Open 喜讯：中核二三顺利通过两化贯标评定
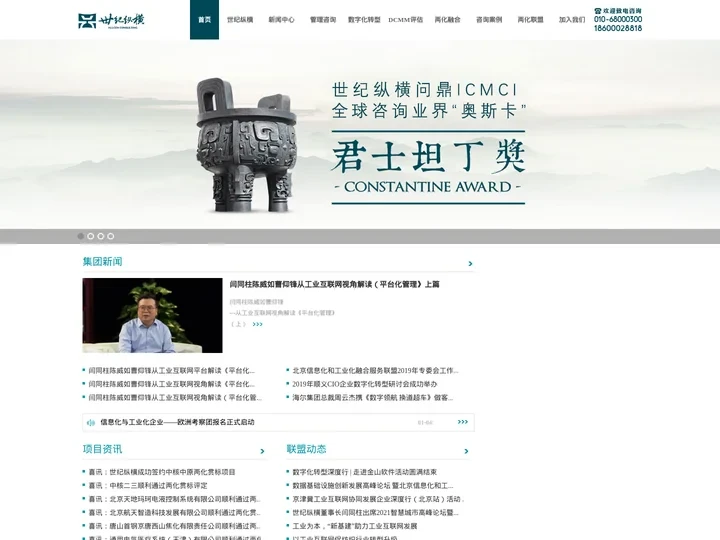720x540 pixels. [x=148, y=485]
